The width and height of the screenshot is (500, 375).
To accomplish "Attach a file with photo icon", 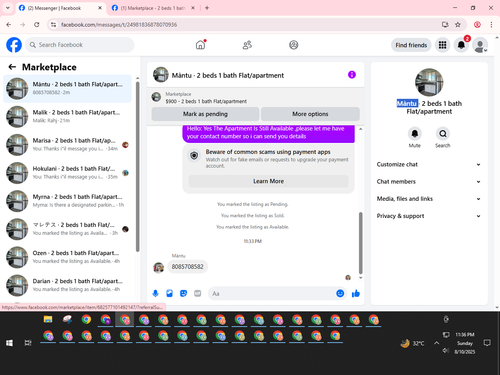I will (169, 293).
